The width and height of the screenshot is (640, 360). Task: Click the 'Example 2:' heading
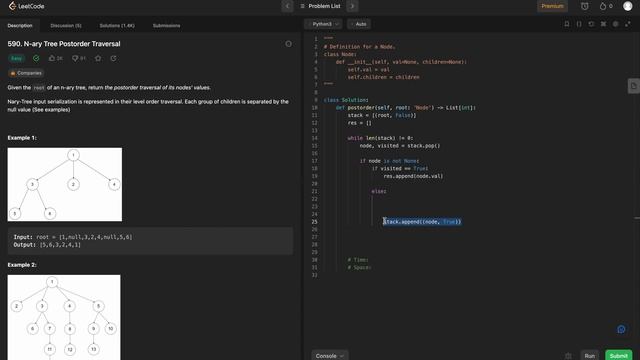22,264
